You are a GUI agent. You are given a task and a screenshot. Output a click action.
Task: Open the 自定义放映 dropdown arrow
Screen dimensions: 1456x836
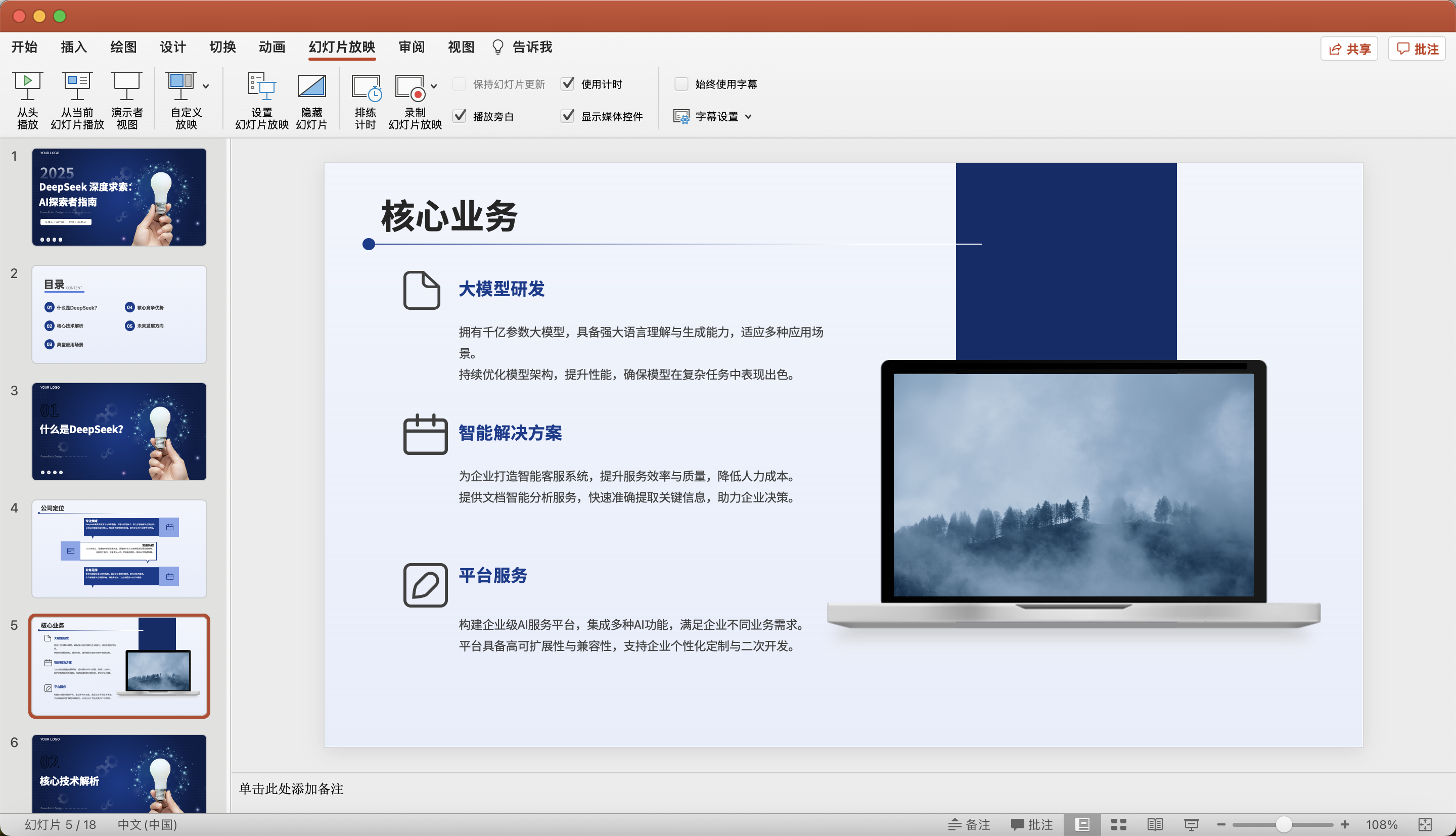click(x=206, y=86)
